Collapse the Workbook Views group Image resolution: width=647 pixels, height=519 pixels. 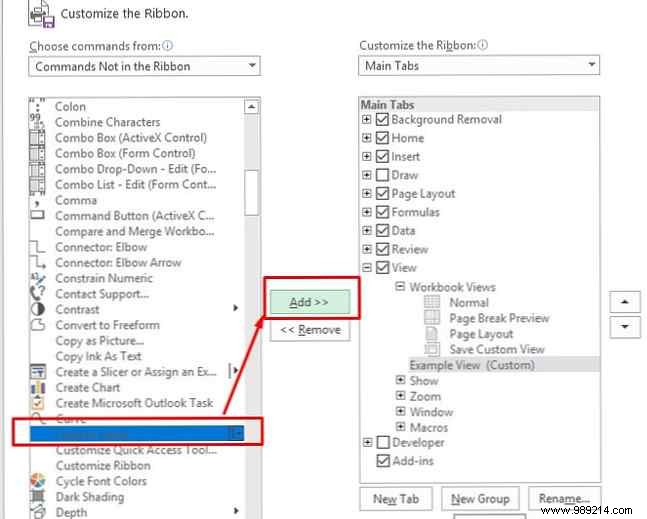tap(399, 286)
